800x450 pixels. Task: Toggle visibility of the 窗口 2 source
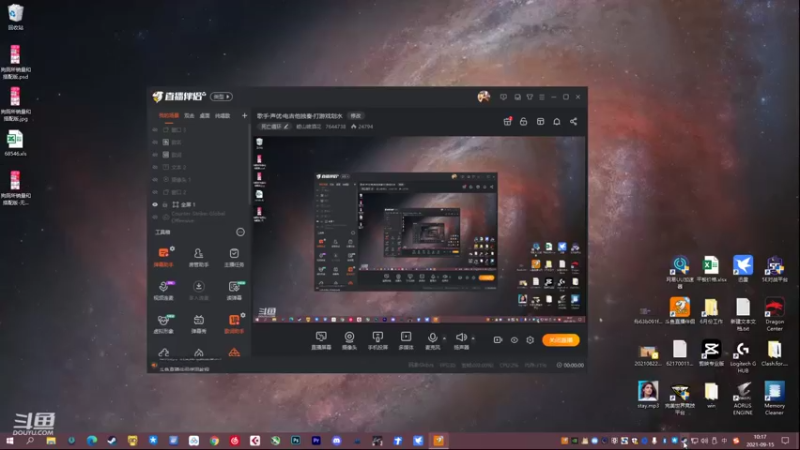pyautogui.click(x=155, y=192)
